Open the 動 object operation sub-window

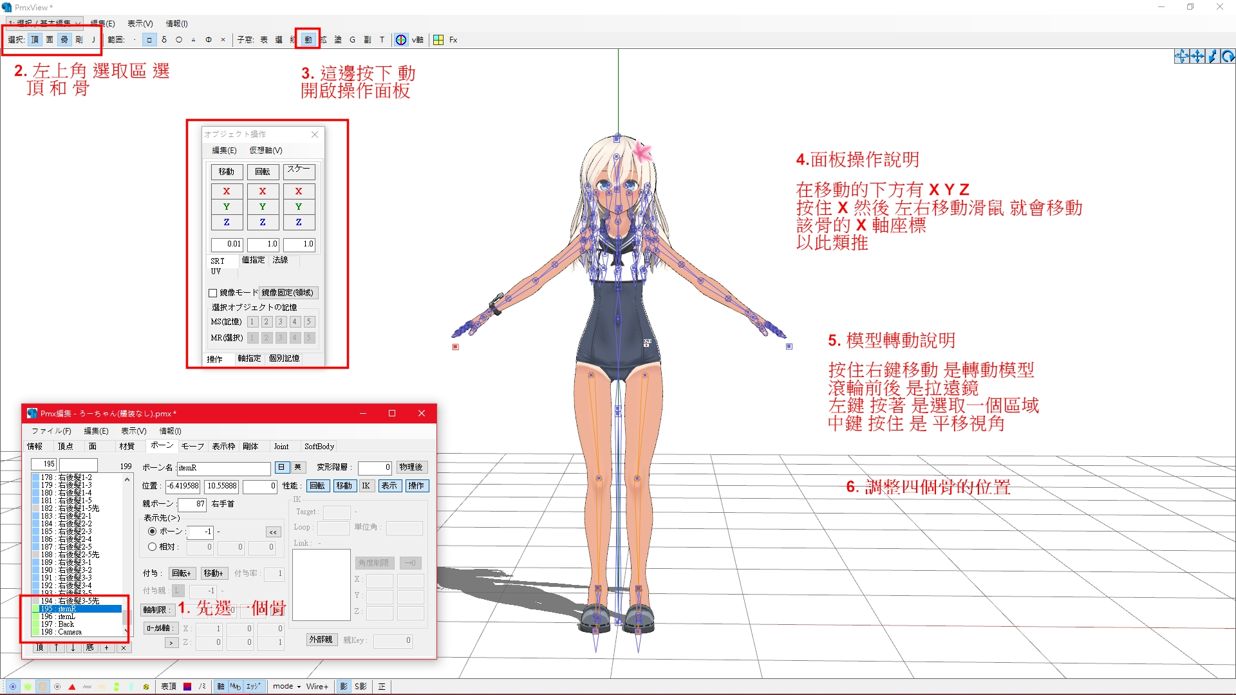[x=308, y=40]
